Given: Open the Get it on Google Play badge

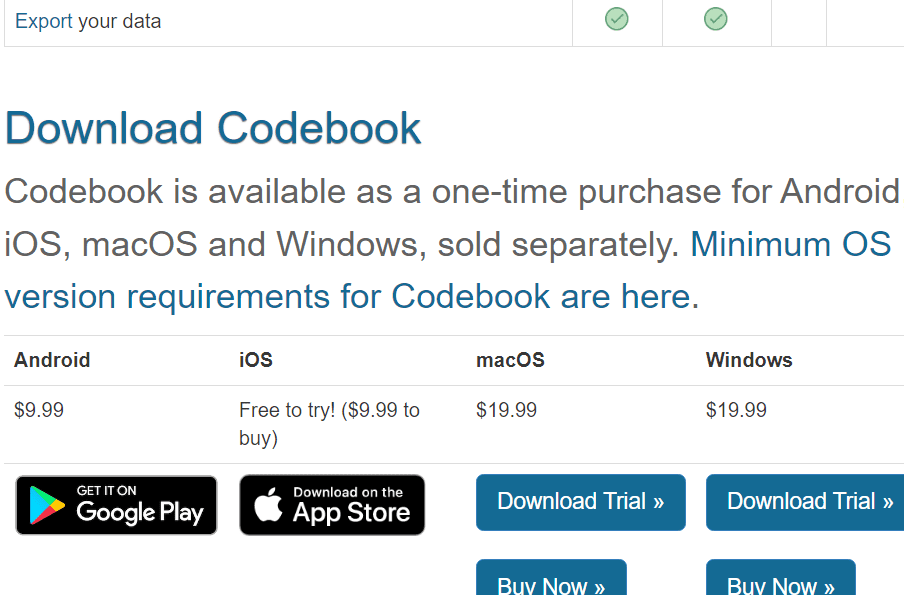Looking at the screenshot, I should click(x=116, y=505).
